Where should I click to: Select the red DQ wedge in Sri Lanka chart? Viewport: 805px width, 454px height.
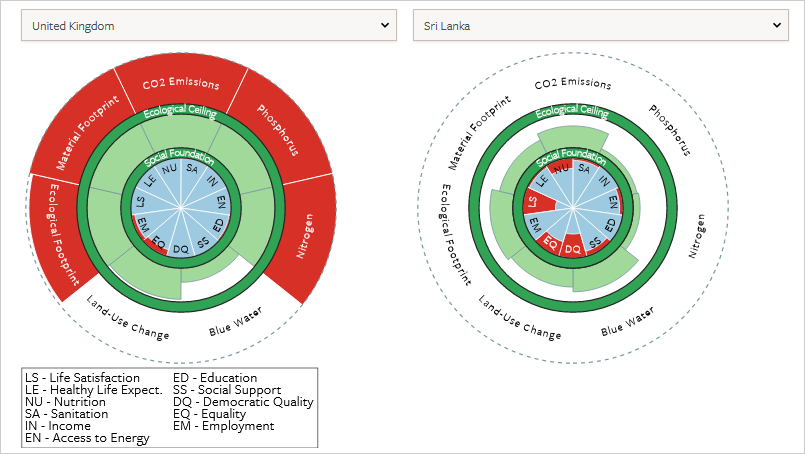pyautogui.click(x=573, y=247)
